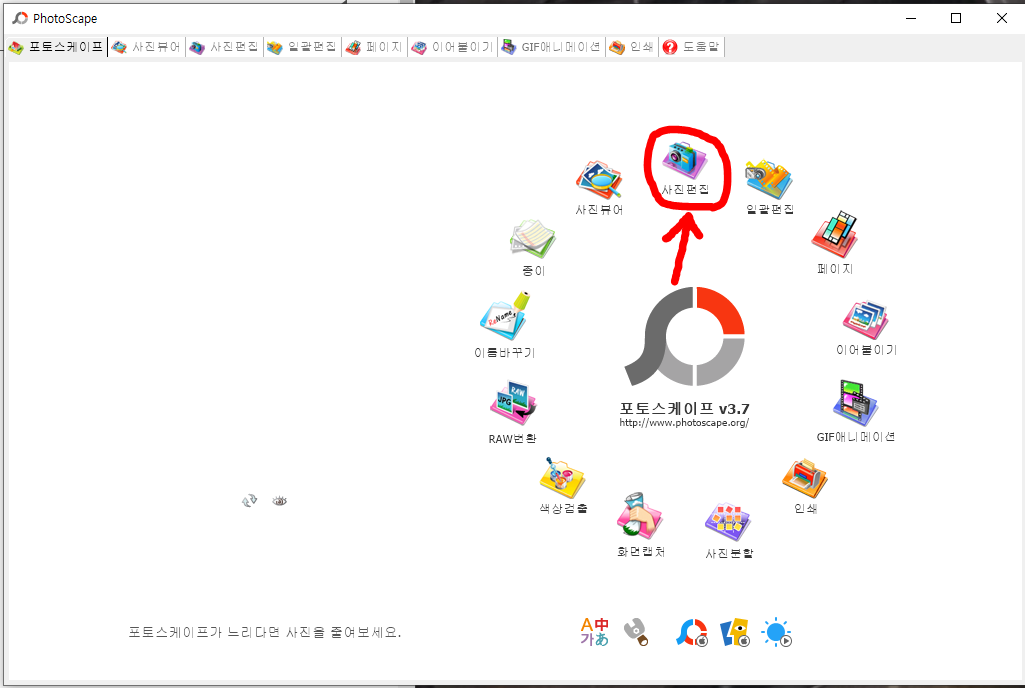This screenshot has width=1025, height=688.
Task: Open the 일괄편집 batch editor icon
Action: point(769,179)
